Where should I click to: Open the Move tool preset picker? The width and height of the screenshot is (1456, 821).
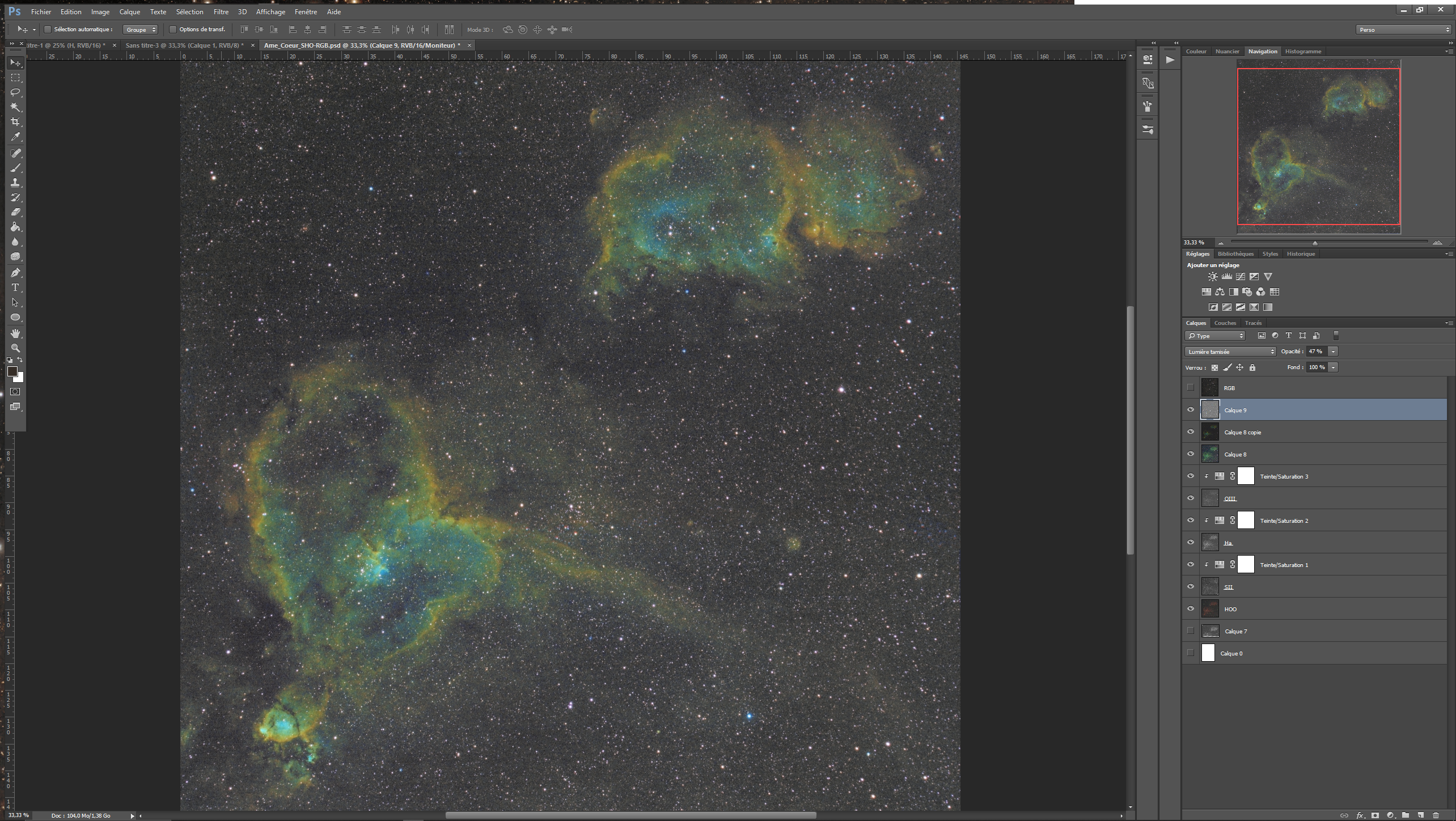click(x=34, y=29)
